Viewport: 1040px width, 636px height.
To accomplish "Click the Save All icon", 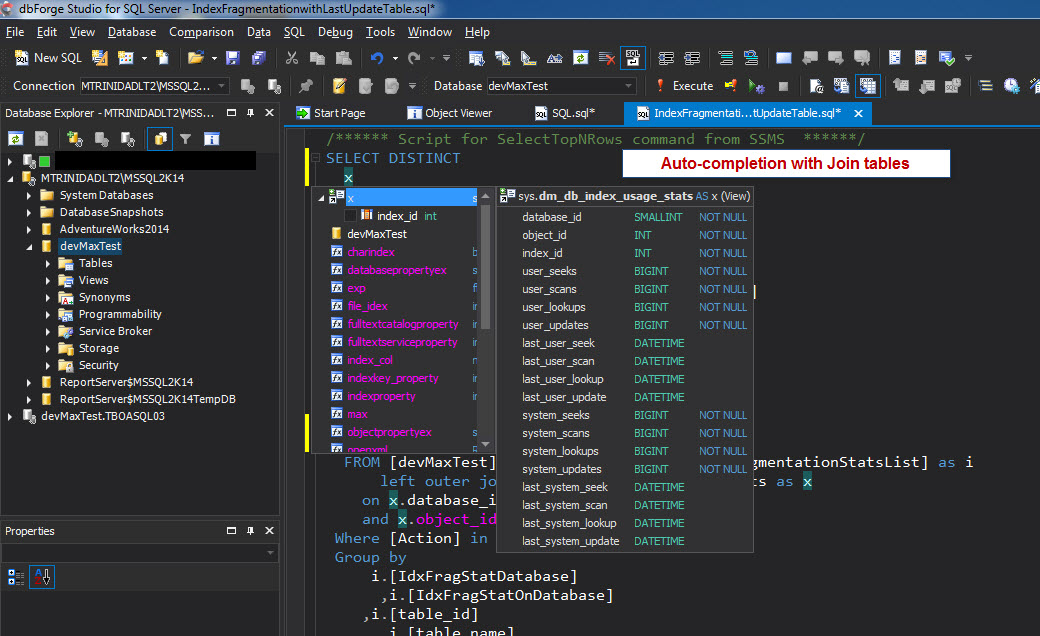I will (x=259, y=58).
